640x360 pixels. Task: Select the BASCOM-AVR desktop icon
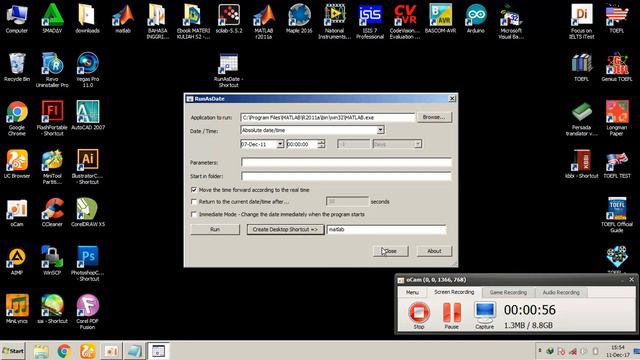coord(440,19)
